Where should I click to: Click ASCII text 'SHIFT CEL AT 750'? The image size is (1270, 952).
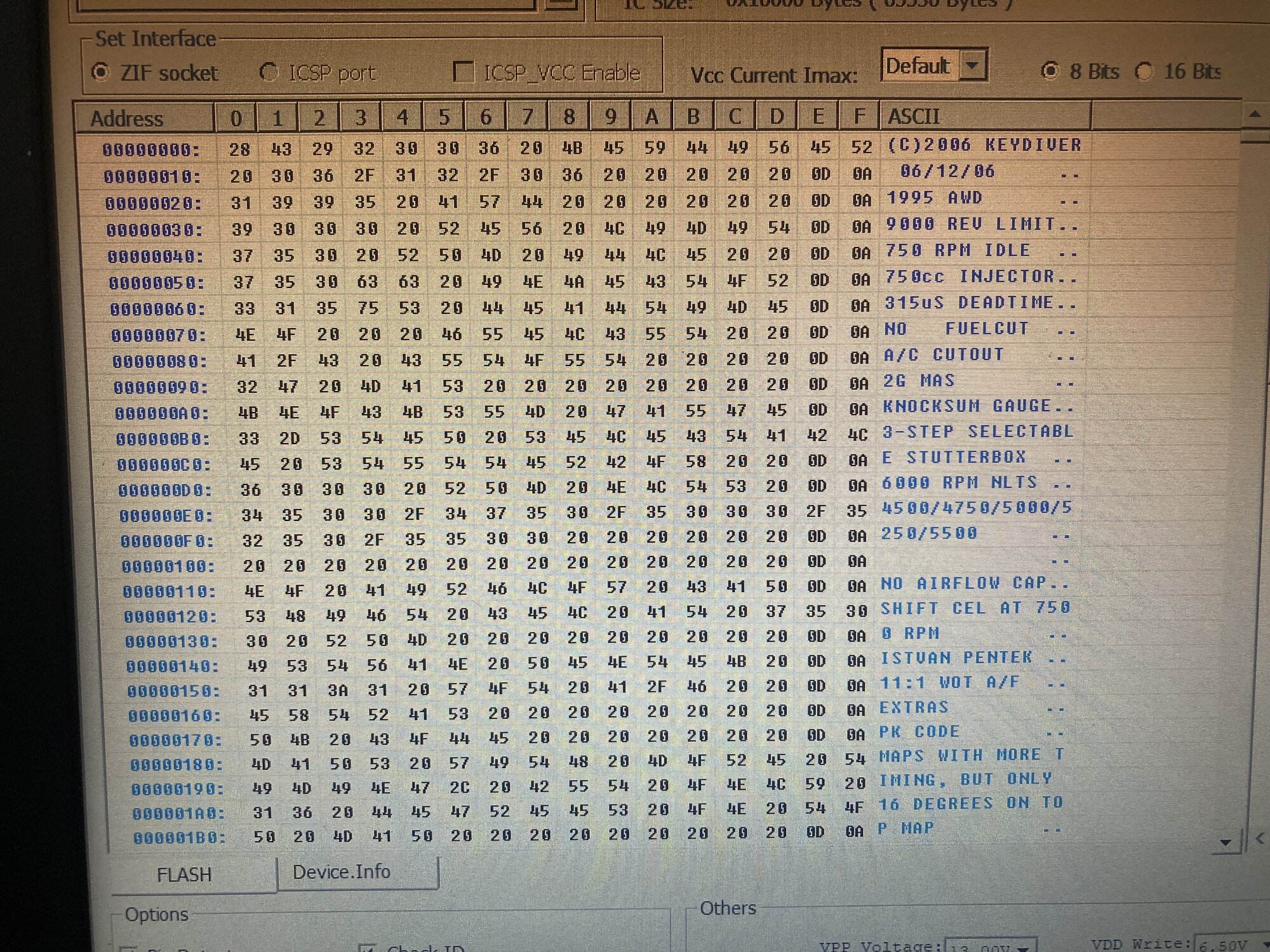[975, 607]
